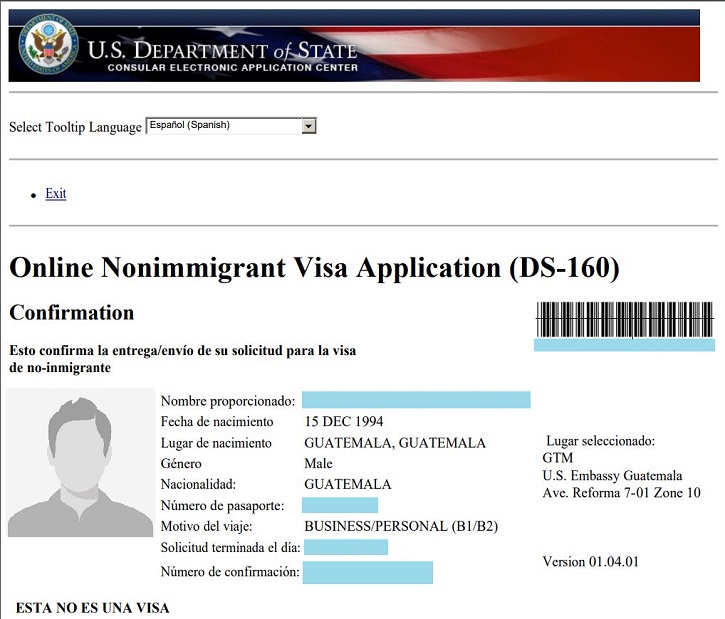
Task: Click the blue redacted bar under the barcode
Action: (624, 345)
